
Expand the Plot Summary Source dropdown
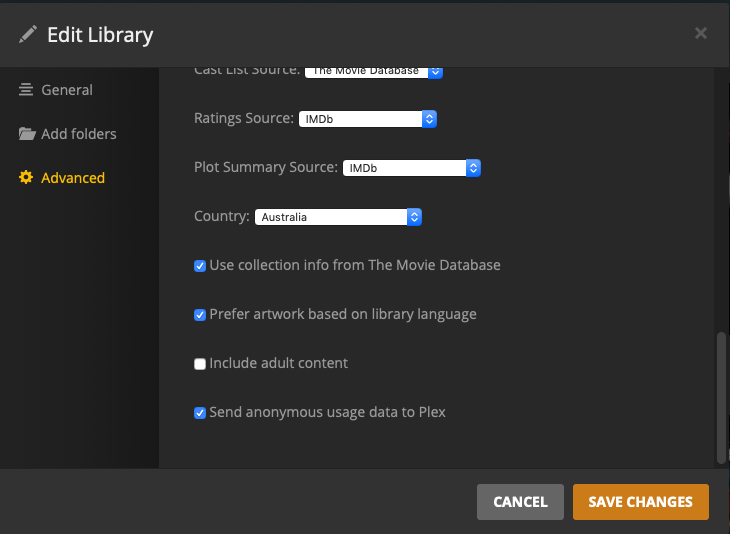pos(412,168)
